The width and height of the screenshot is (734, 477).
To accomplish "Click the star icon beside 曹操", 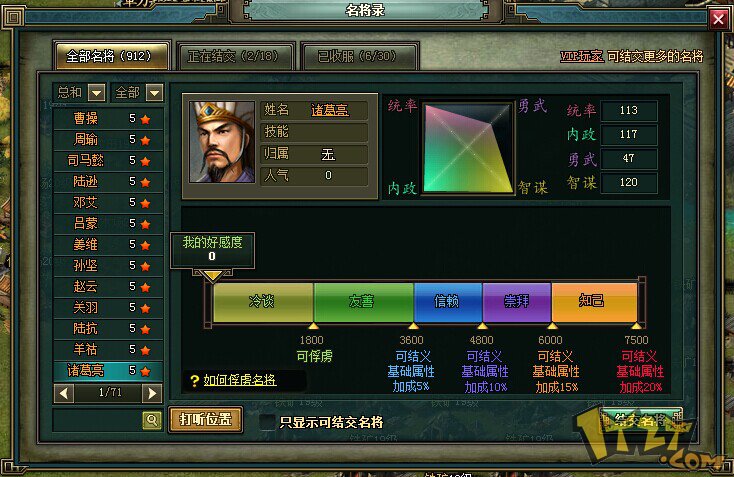I will coord(146,119).
